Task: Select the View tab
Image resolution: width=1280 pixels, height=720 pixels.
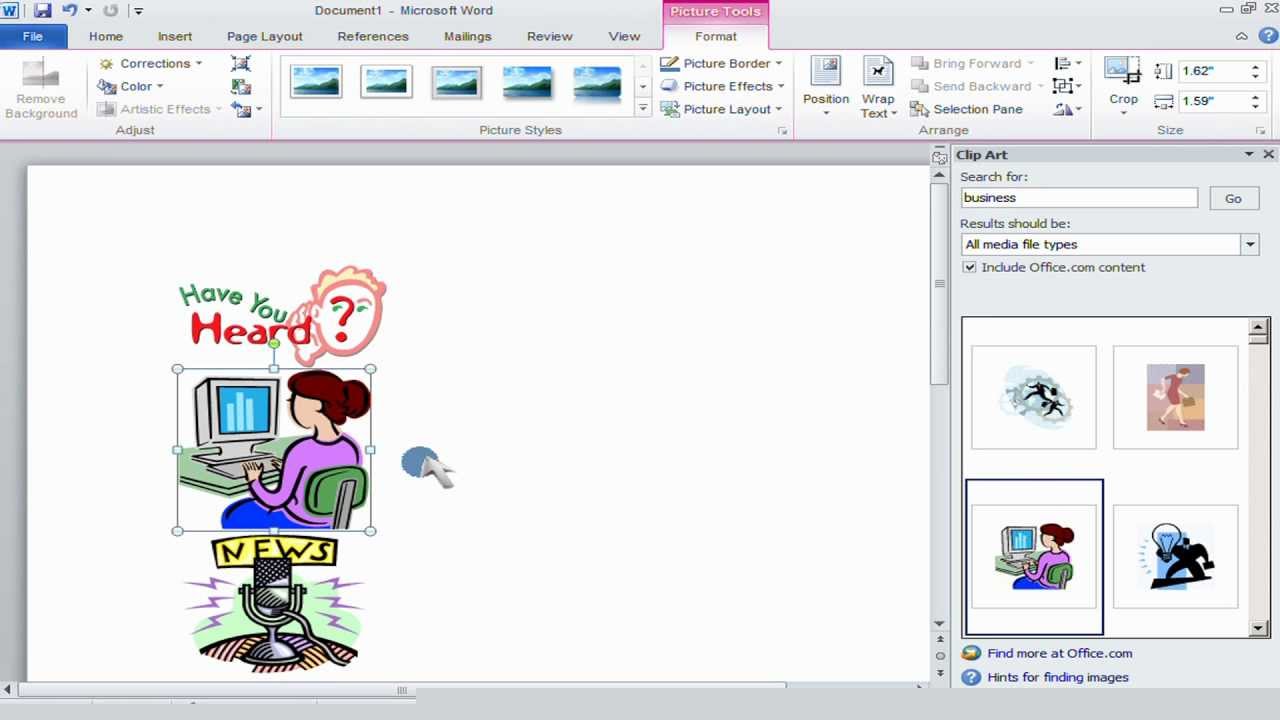Action: tap(624, 36)
